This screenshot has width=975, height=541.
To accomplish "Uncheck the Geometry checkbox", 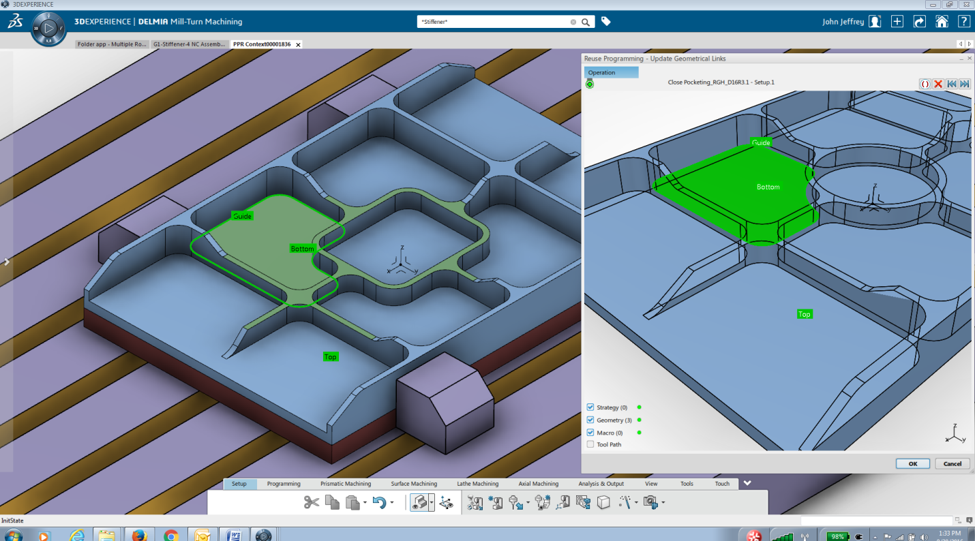I will [x=590, y=420].
